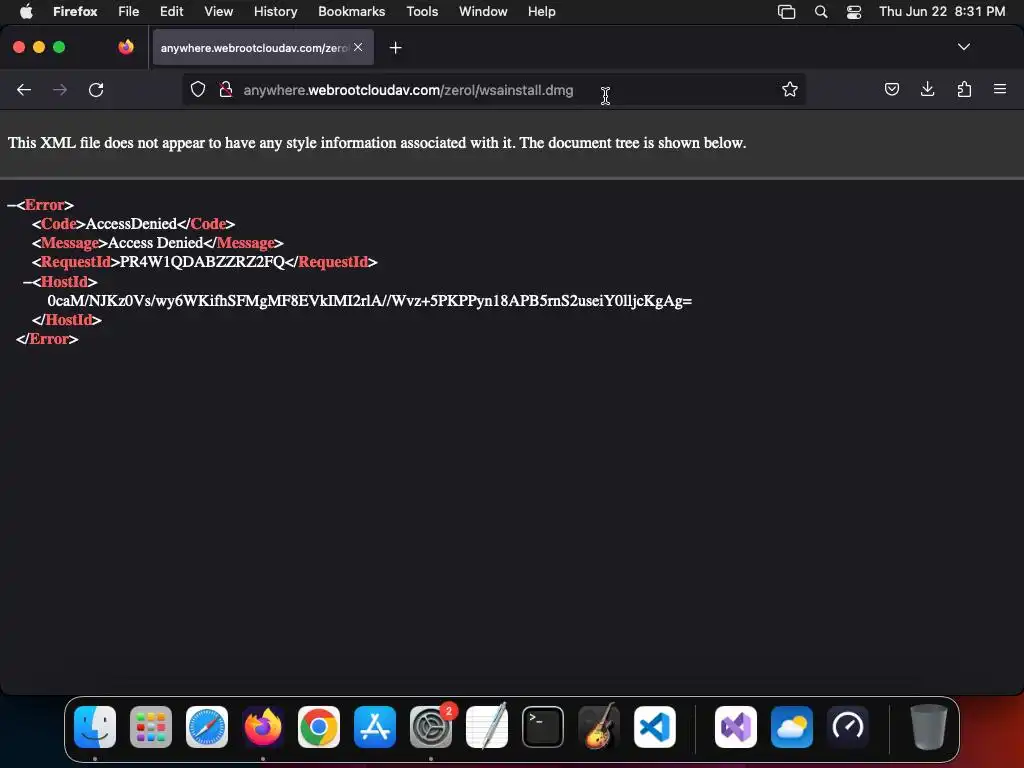Screen dimensions: 1024x768
Task: Bookmark this page with the star
Action: (x=790, y=89)
